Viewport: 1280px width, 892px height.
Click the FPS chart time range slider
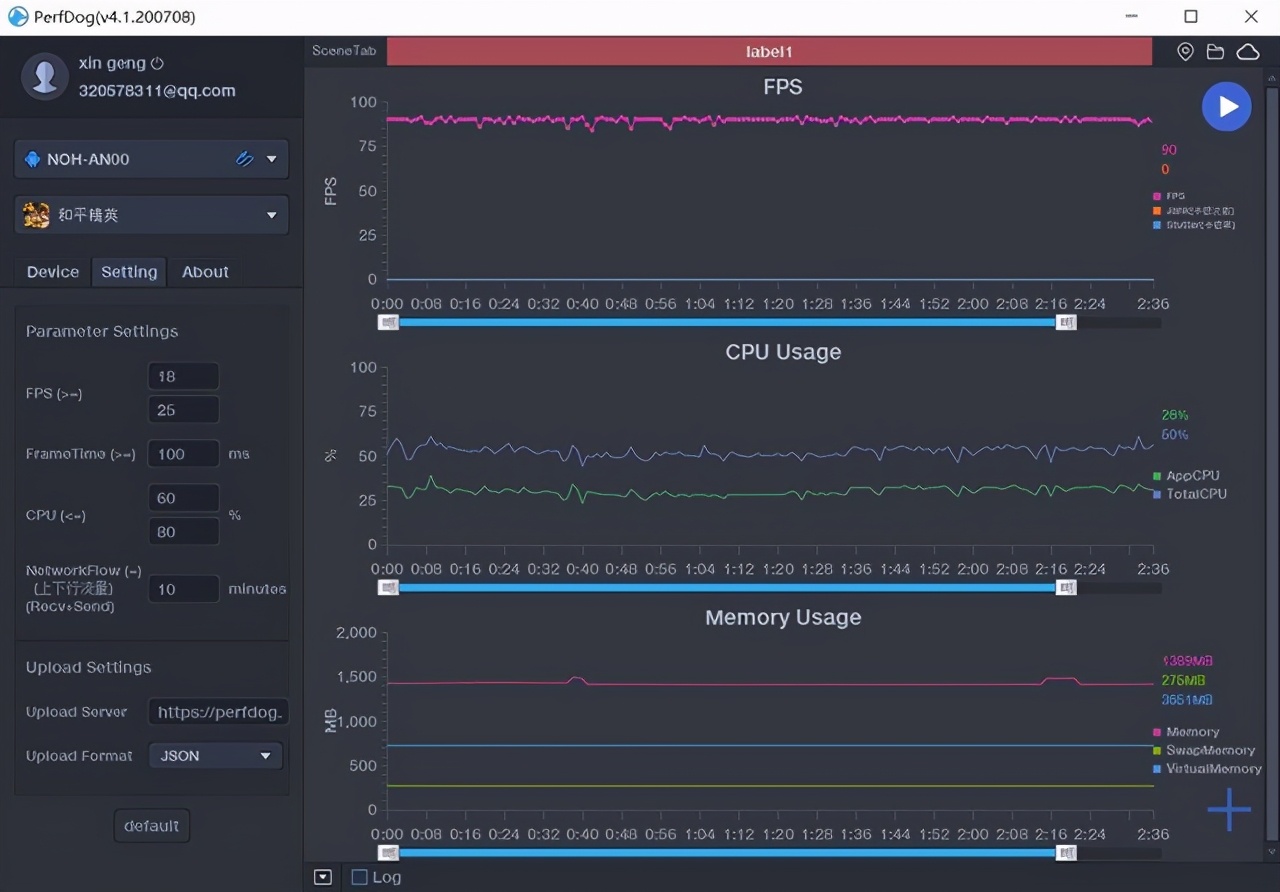[727, 322]
